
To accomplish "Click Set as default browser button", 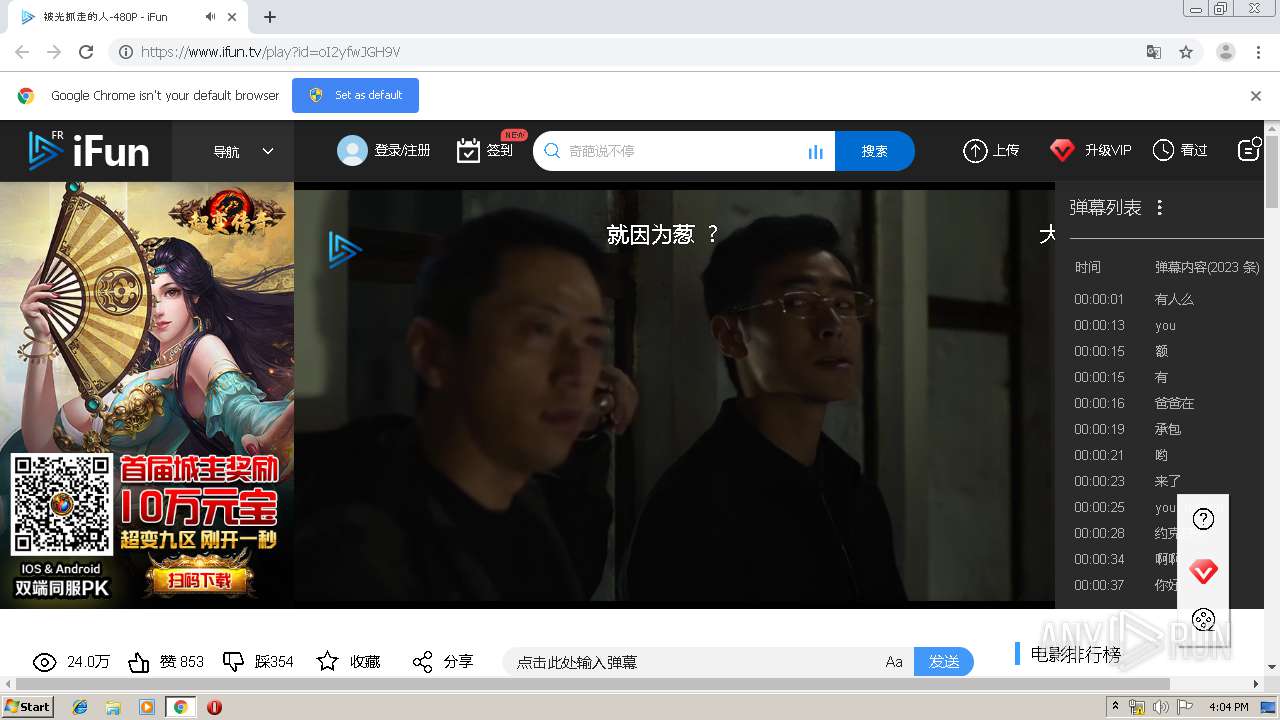I will [x=355, y=95].
